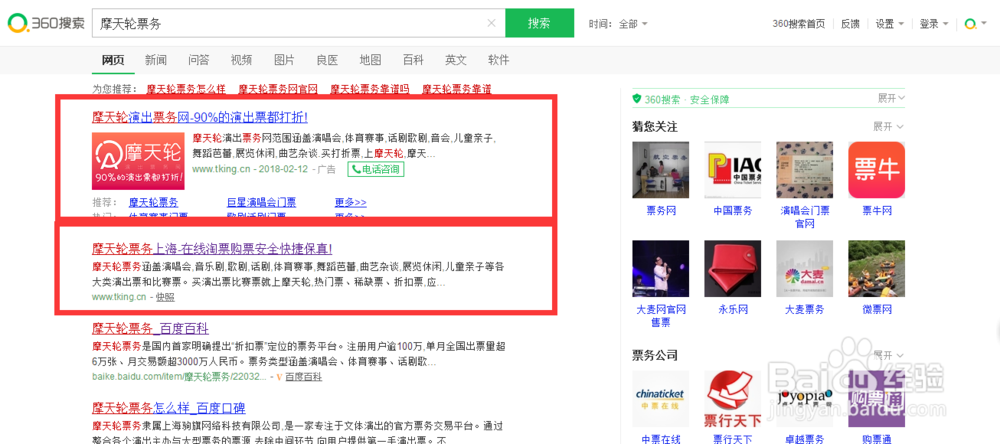Open the 大麦票务 logo thumbnail
Screen dimensions: 1000x444
(x=804, y=269)
